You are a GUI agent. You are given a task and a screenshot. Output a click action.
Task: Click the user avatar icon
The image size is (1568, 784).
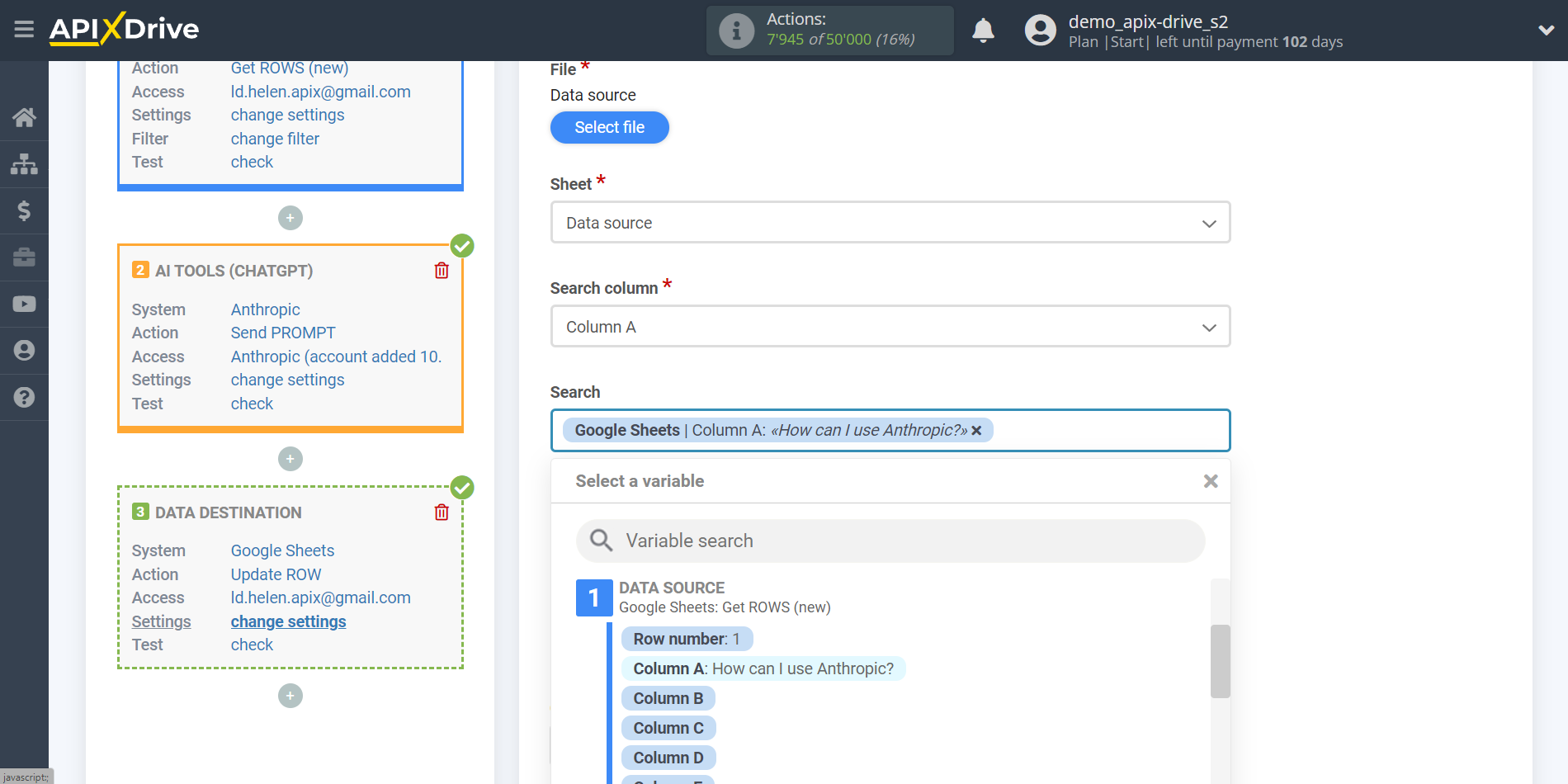1040,31
